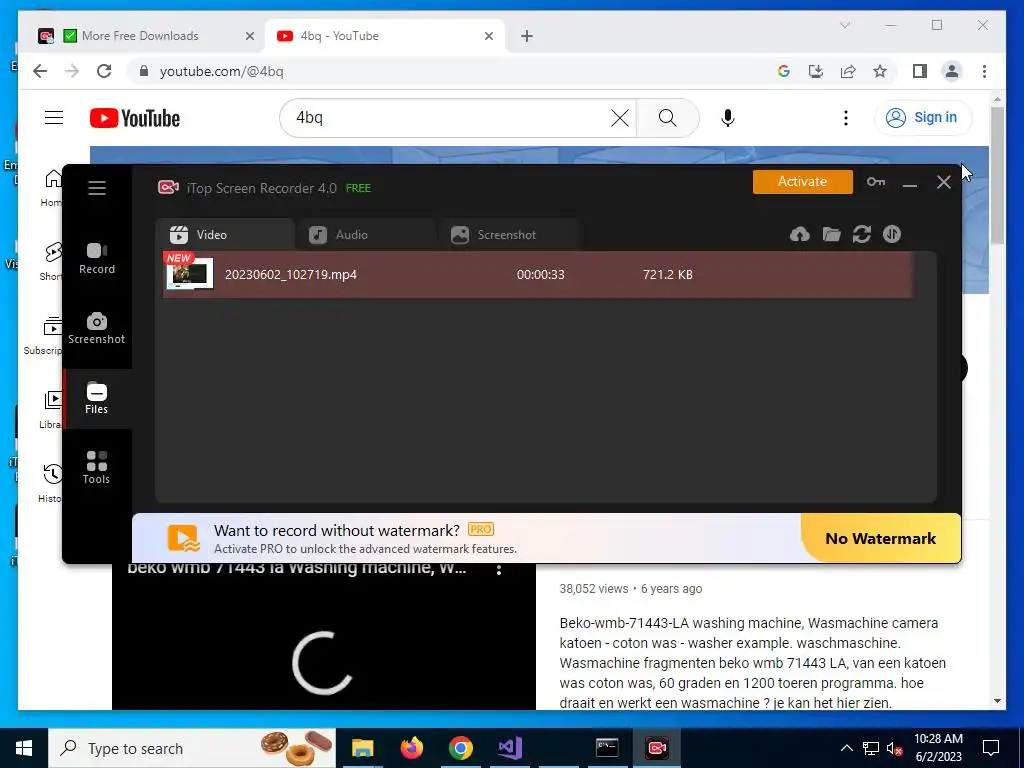Open YouTube guide hamburger menu in Chrome
This screenshot has width=1024, height=768.
[x=54, y=118]
